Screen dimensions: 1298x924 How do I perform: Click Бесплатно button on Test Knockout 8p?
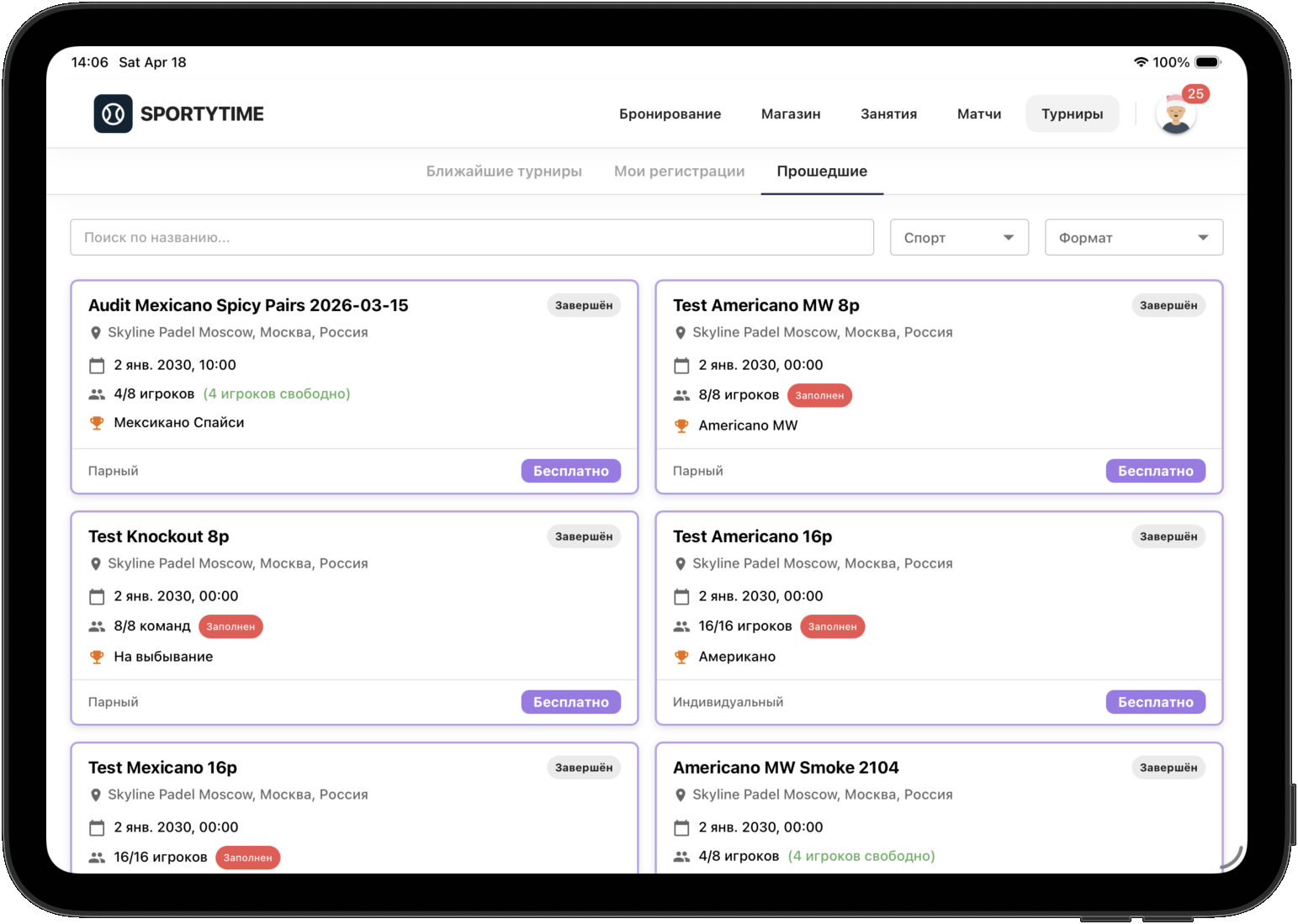(x=570, y=702)
